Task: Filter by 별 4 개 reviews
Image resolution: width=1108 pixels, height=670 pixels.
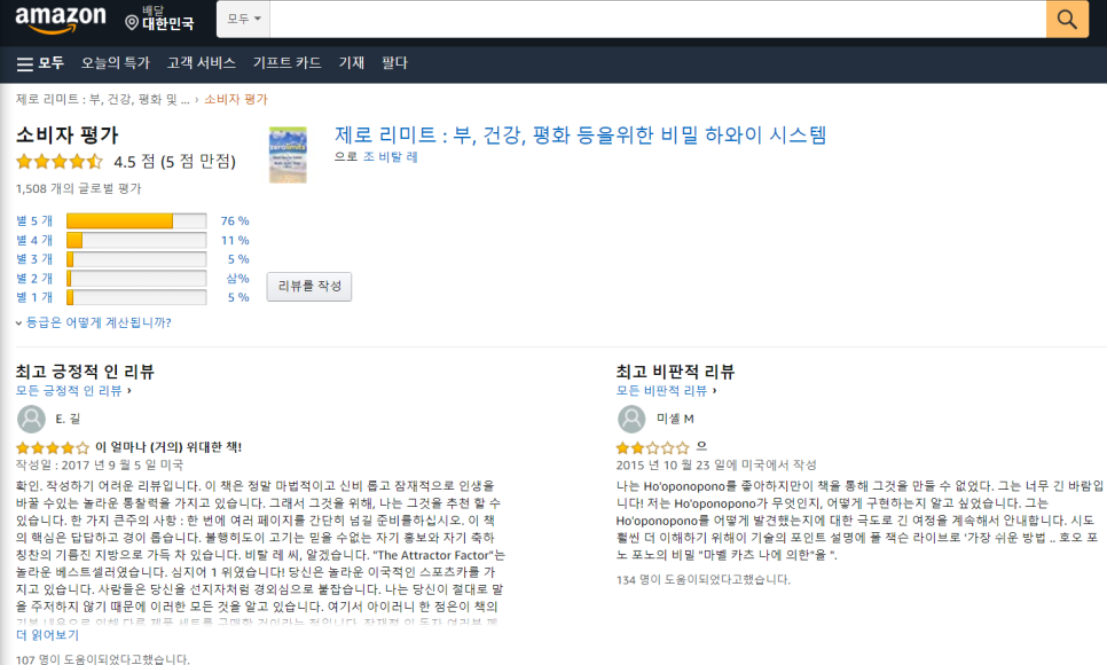Action: click(x=35, y=240)
